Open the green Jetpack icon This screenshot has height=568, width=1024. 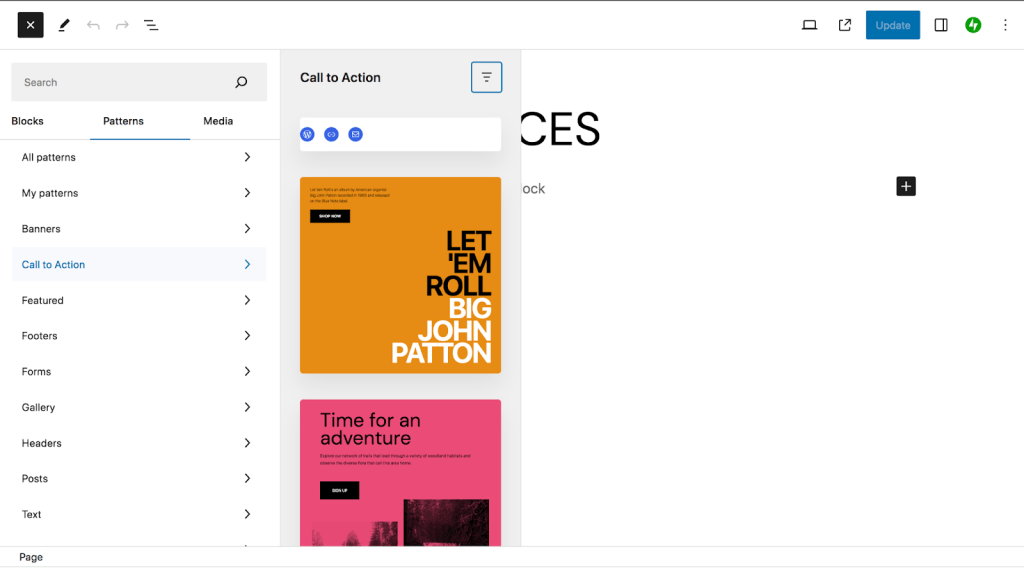click(x=973, y=25)
